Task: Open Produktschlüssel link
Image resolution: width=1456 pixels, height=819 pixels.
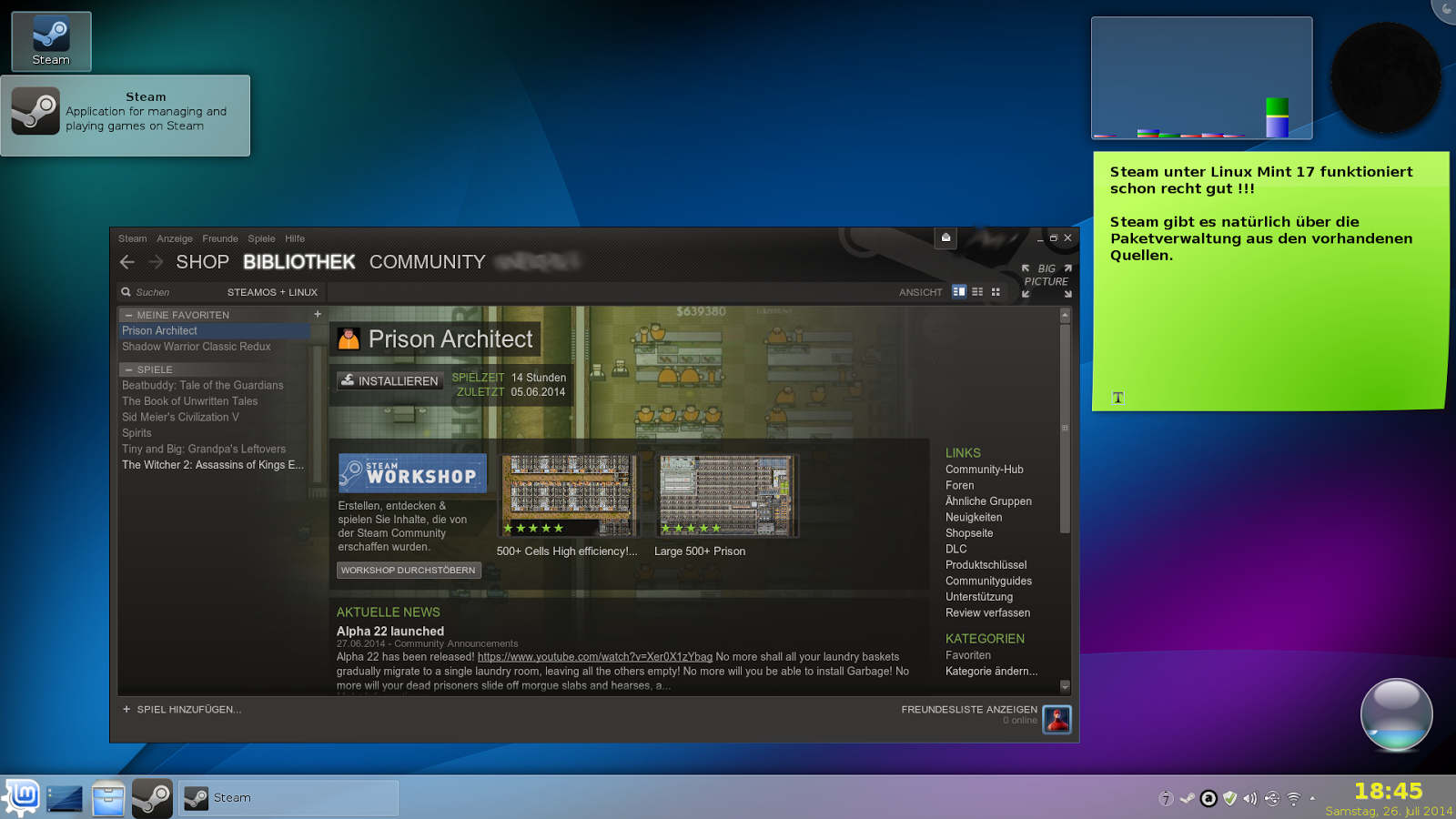Action: click(x=986, y=565)
